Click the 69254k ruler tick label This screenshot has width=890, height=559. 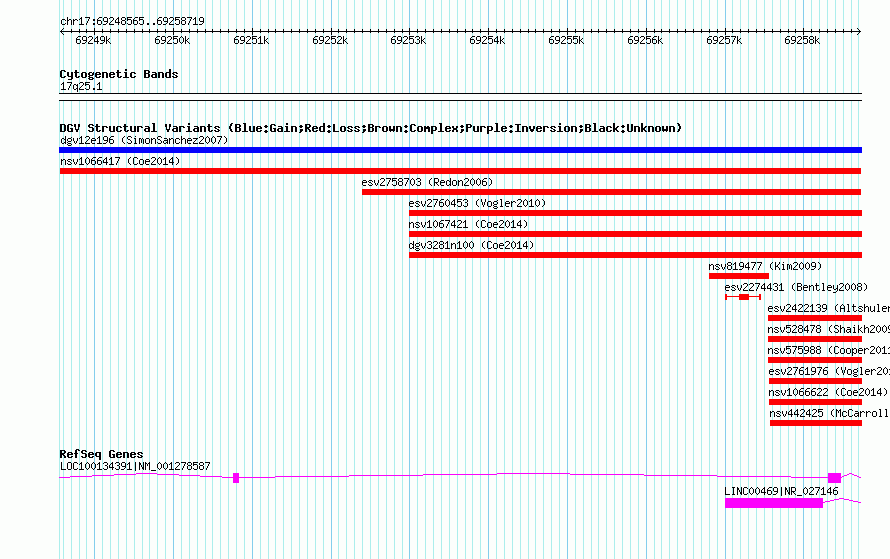(487, 40)
